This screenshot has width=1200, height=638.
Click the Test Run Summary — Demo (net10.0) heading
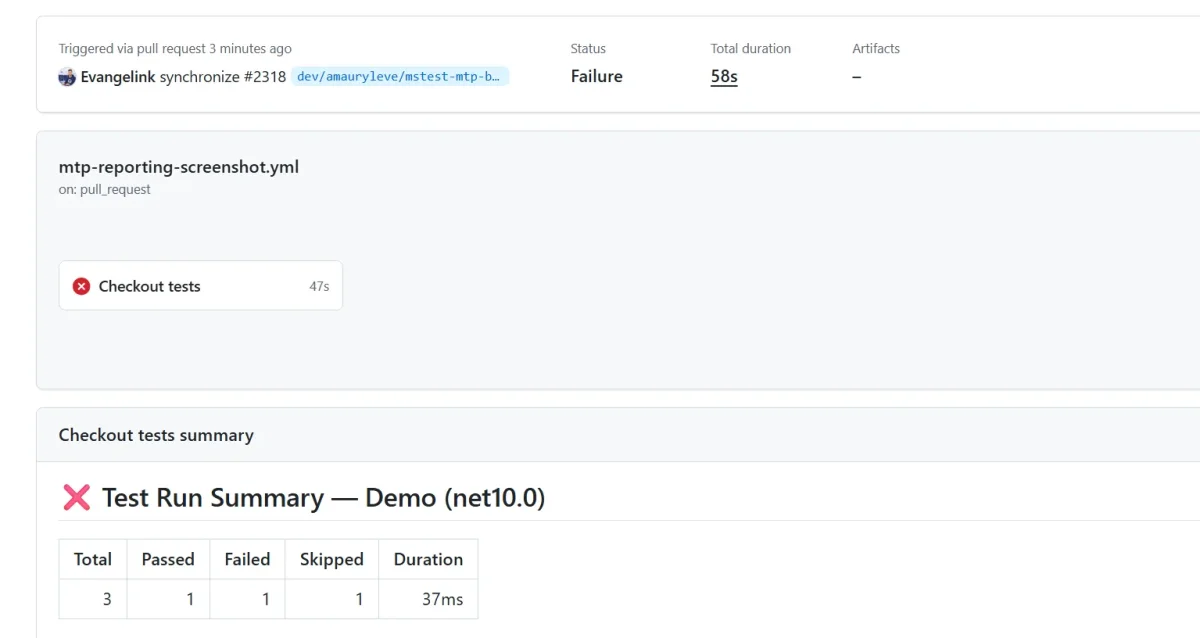point(324,498)
